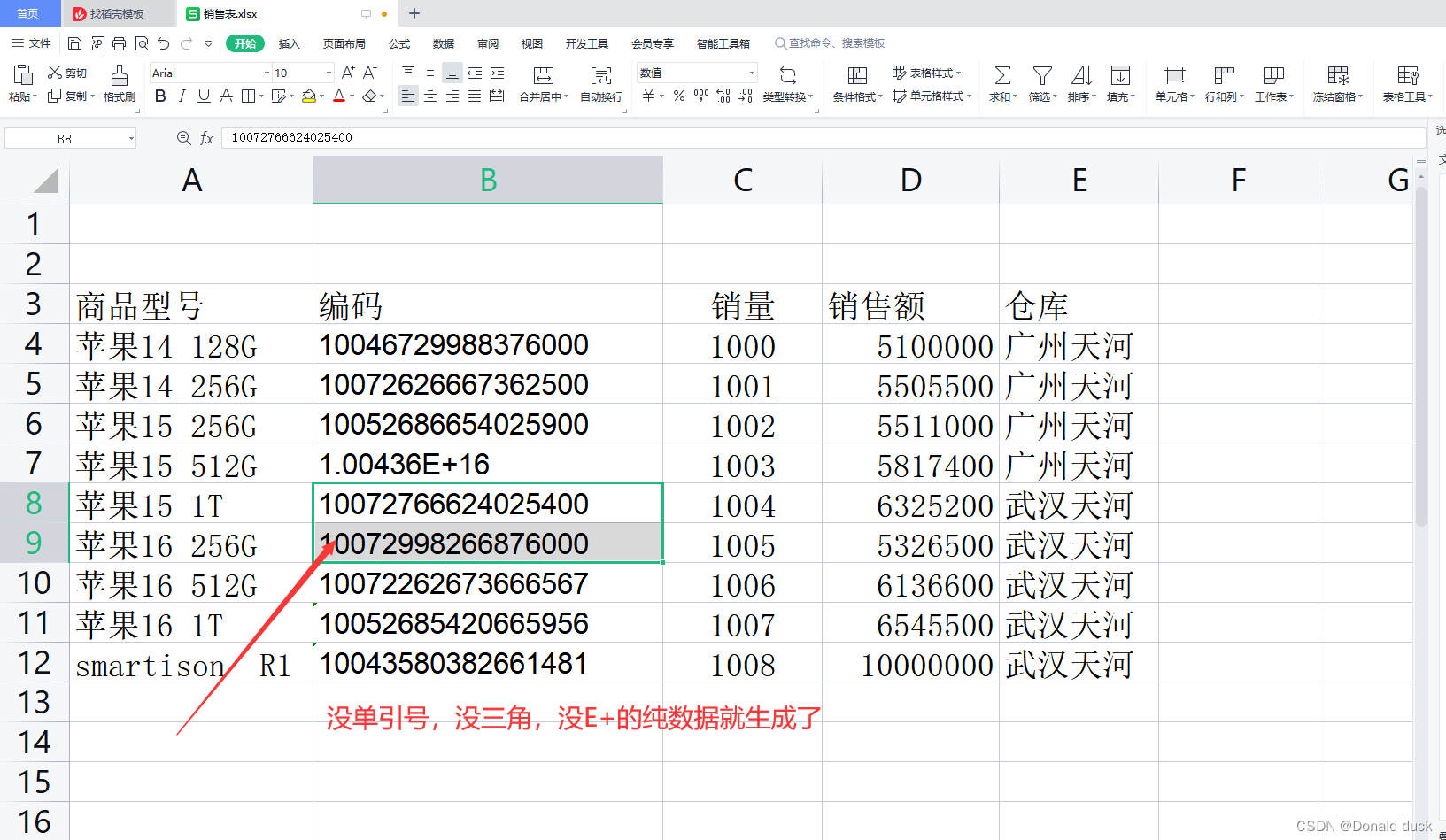Click the Start (开始) ribbon button
The height and width of the screenshot is (840, 1446).
coord(245,43)
